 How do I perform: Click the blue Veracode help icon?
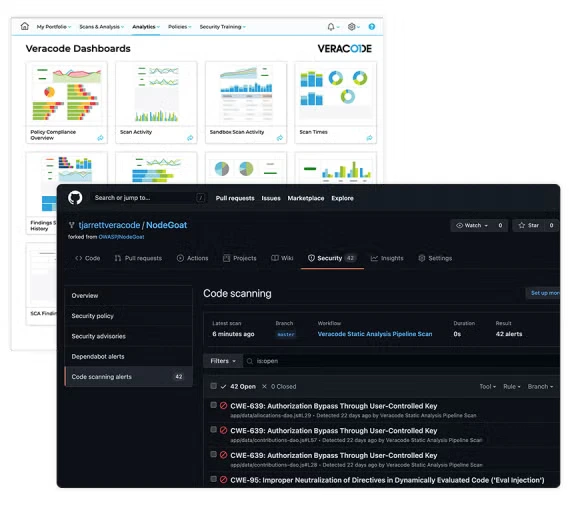click(372, 27)
